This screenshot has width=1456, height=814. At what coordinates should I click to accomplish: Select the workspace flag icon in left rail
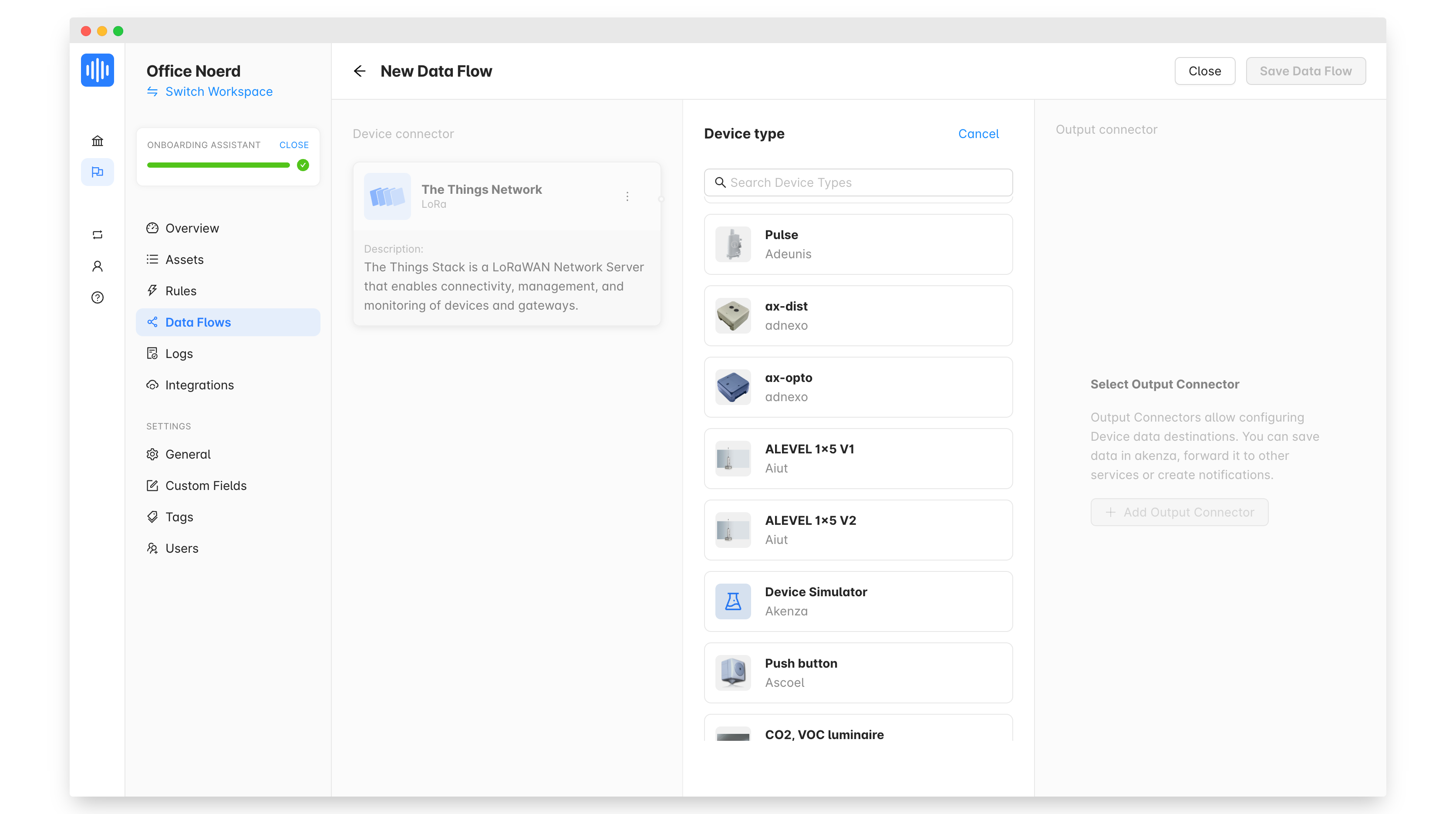click(97, 172)
